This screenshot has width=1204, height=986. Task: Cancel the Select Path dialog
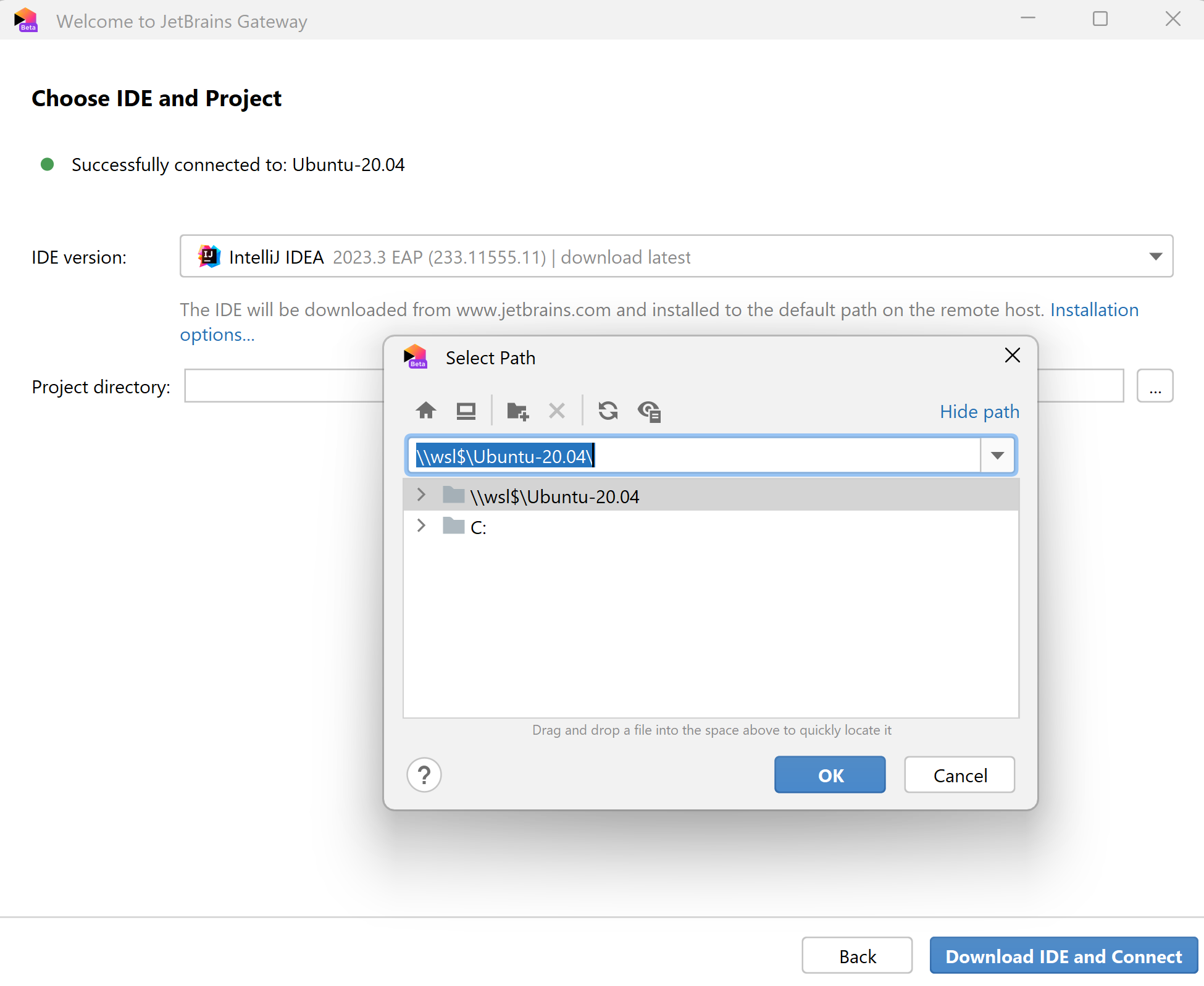pyautogui.click(x=959, y=775)
